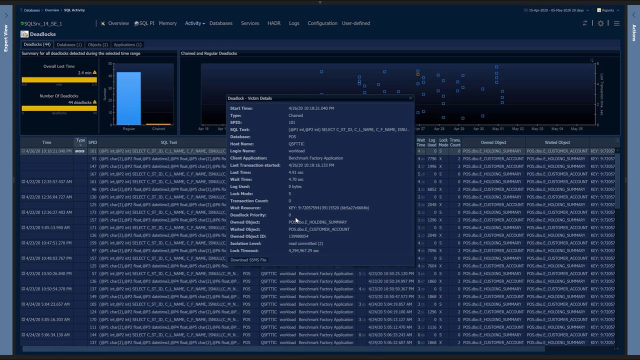The height and width of the screenshot is (360, 640).
Task: Open the Memory tab
Action: [168, 23]
